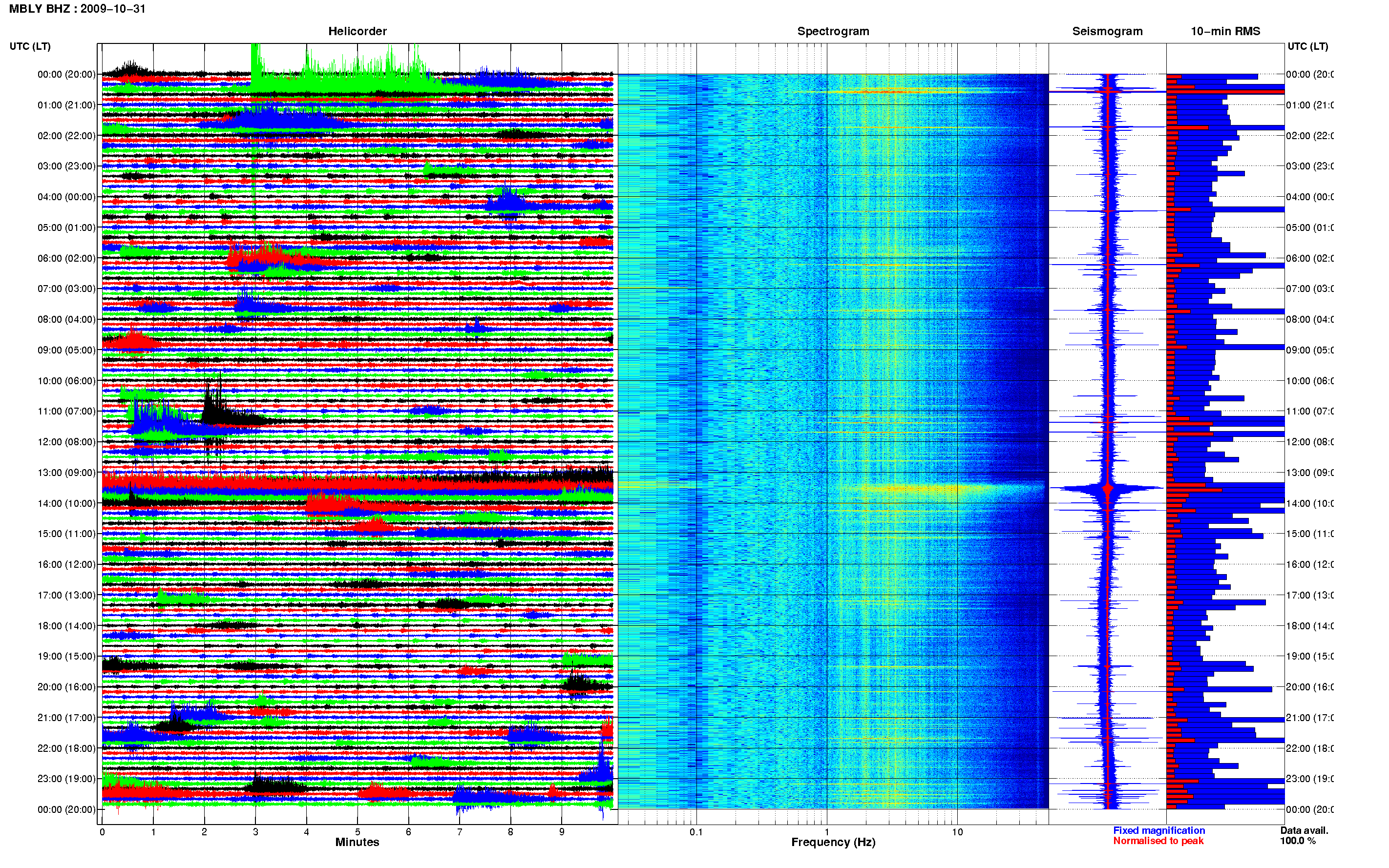Click the minute '9' tick label
Image resolution: width=1389 pixels, height=868 pixels.
pos(562,832)
